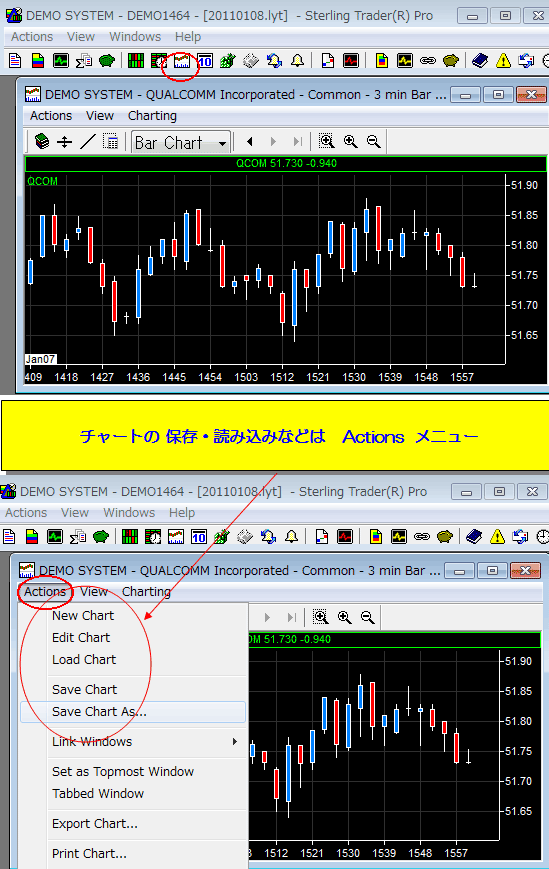Step the upper chart back with the left arrow
Image resolution: width=549 pixels, height=869 pixels.
pos(250,142)
